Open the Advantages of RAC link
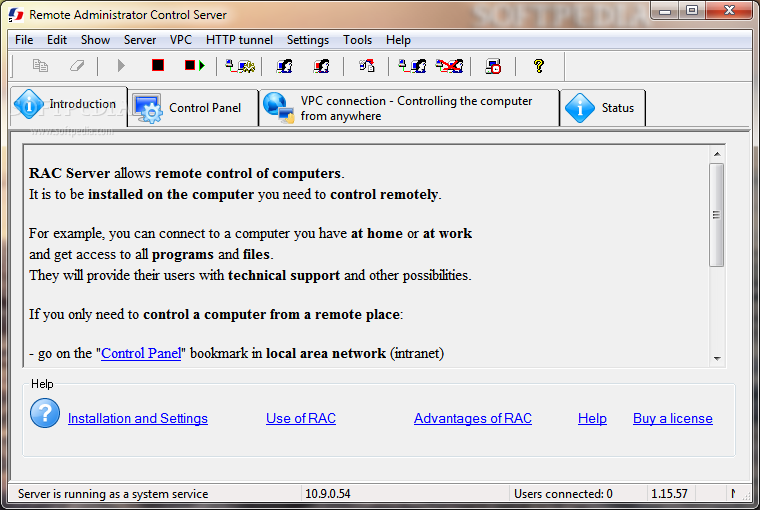Viewport: 760px width, 510px height. tap(473, 418)
